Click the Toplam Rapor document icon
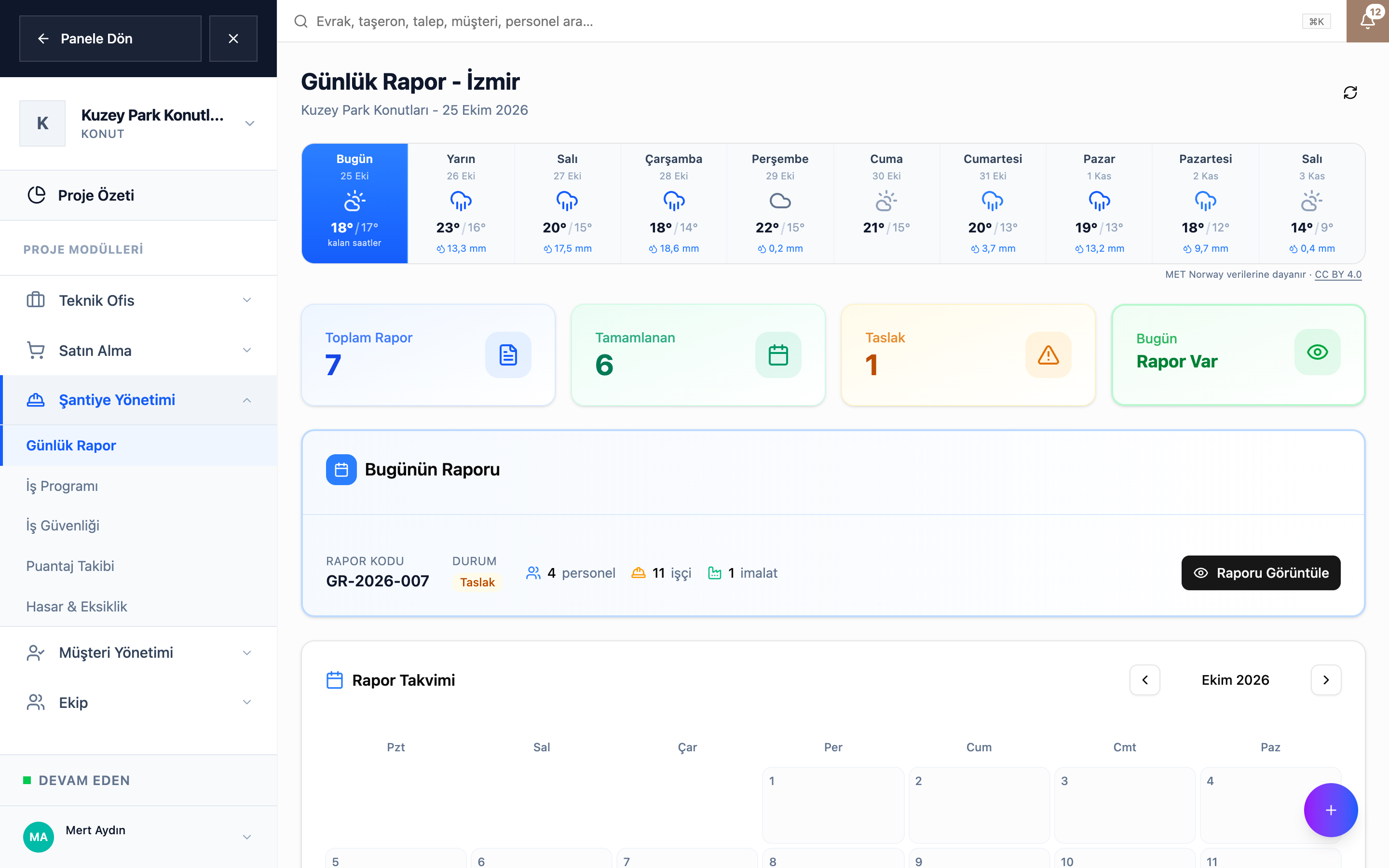Viewport: 1389px width, 868px height. coord(508,355)
